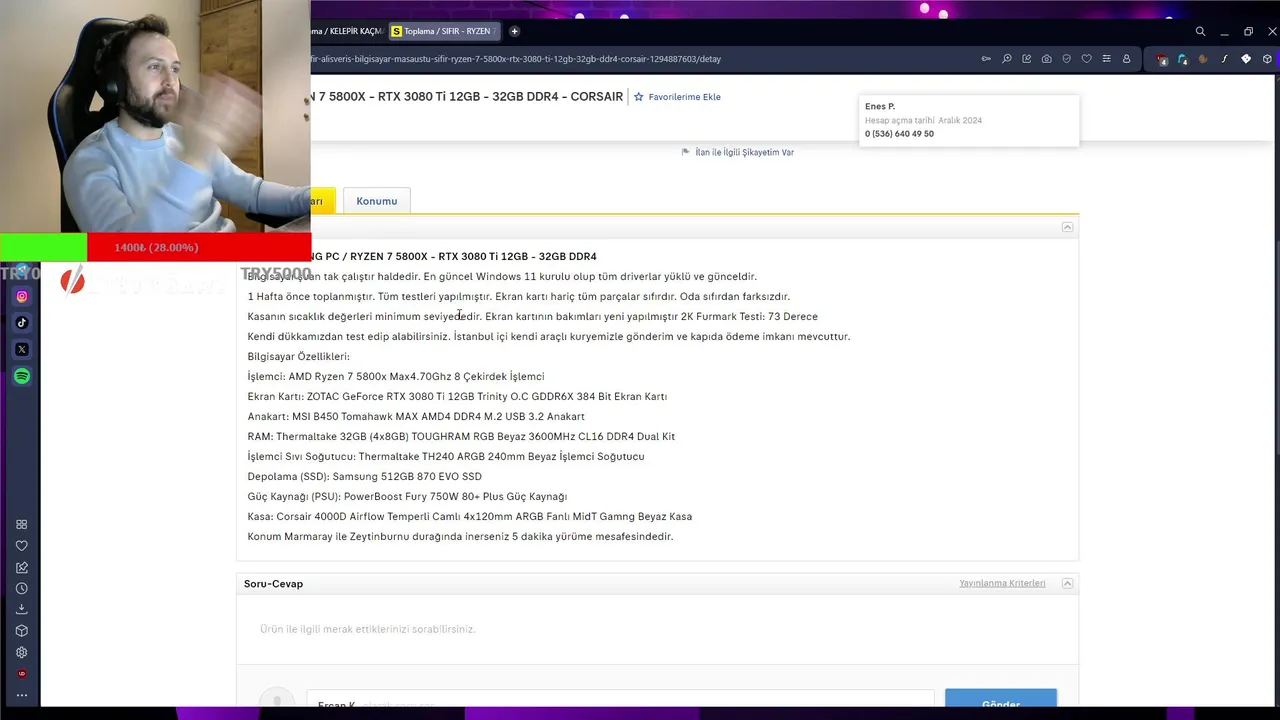Take snapshot with camera icon
Screen dimensions: 1280x720
pyautogui.click(x=1046, y=59)
